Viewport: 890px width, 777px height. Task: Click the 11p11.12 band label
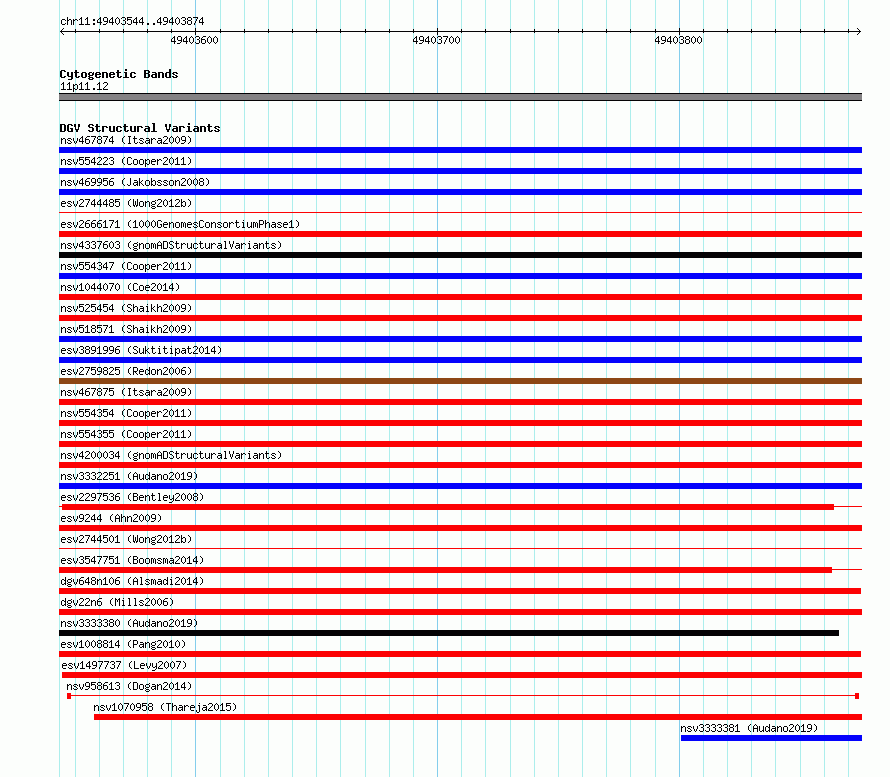coord(84,86)
